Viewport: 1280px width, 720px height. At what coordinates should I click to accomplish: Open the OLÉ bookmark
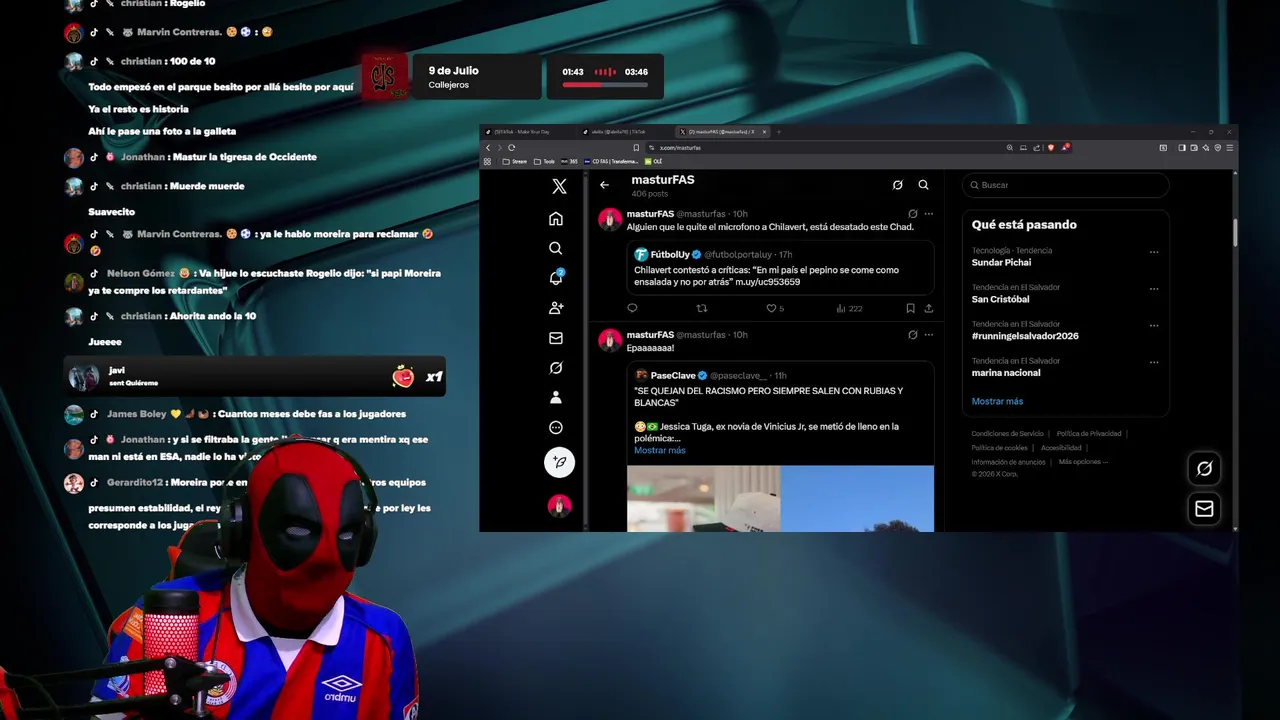click(x=653, y=161)
